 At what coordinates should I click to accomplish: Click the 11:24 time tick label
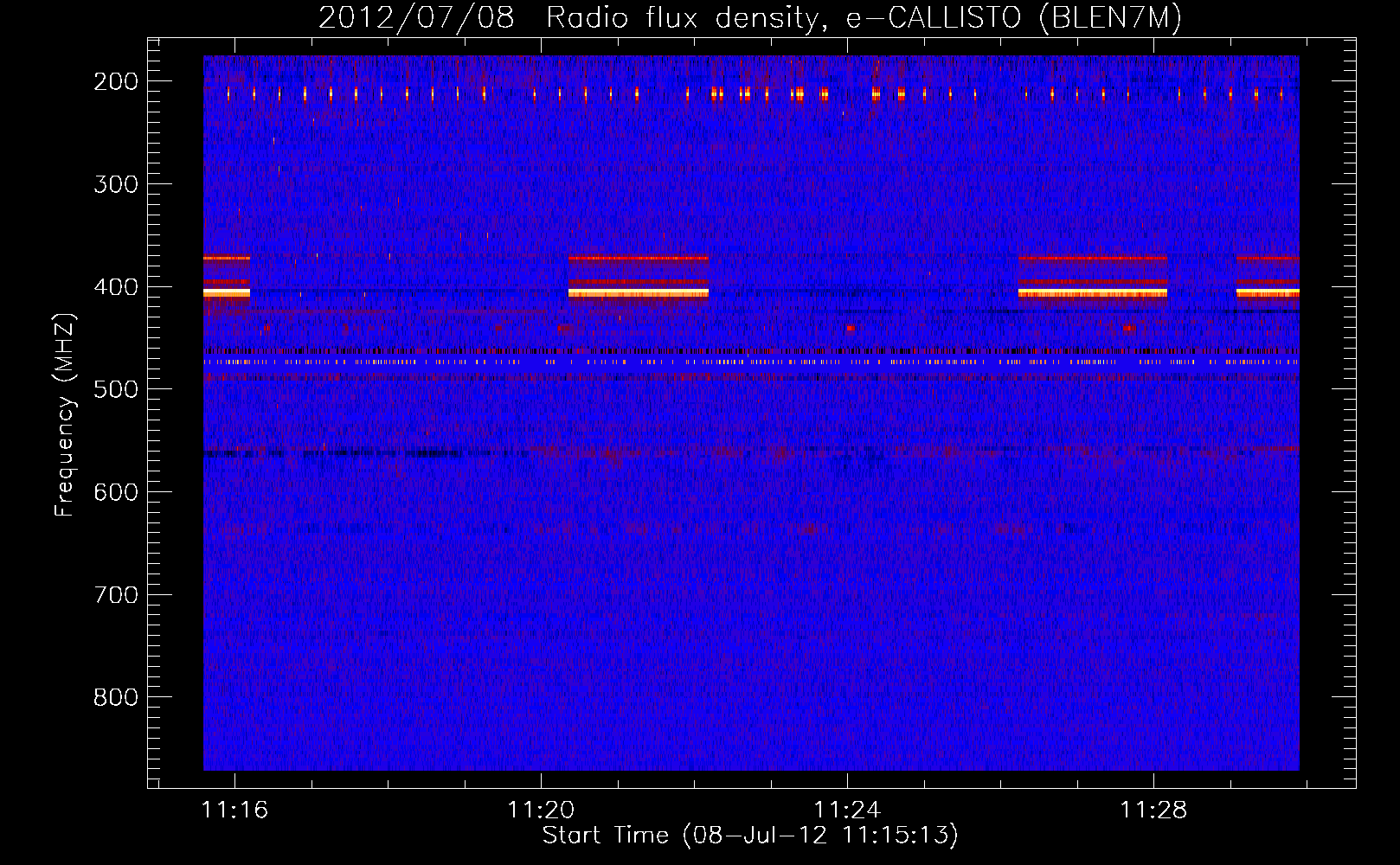pyautogui.click(x=847, y=810)
